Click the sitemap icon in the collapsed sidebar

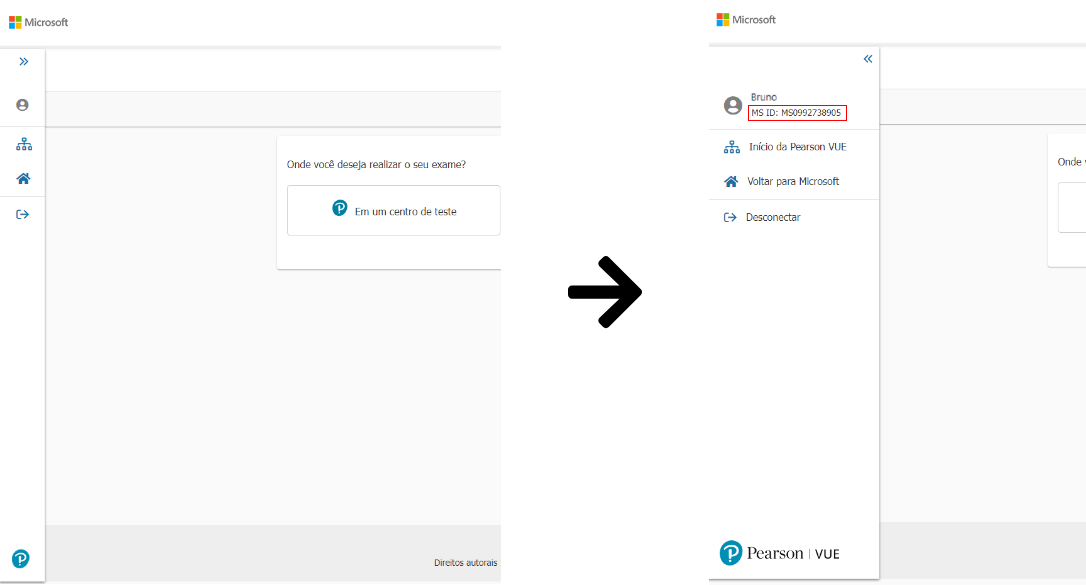[24, 144]
